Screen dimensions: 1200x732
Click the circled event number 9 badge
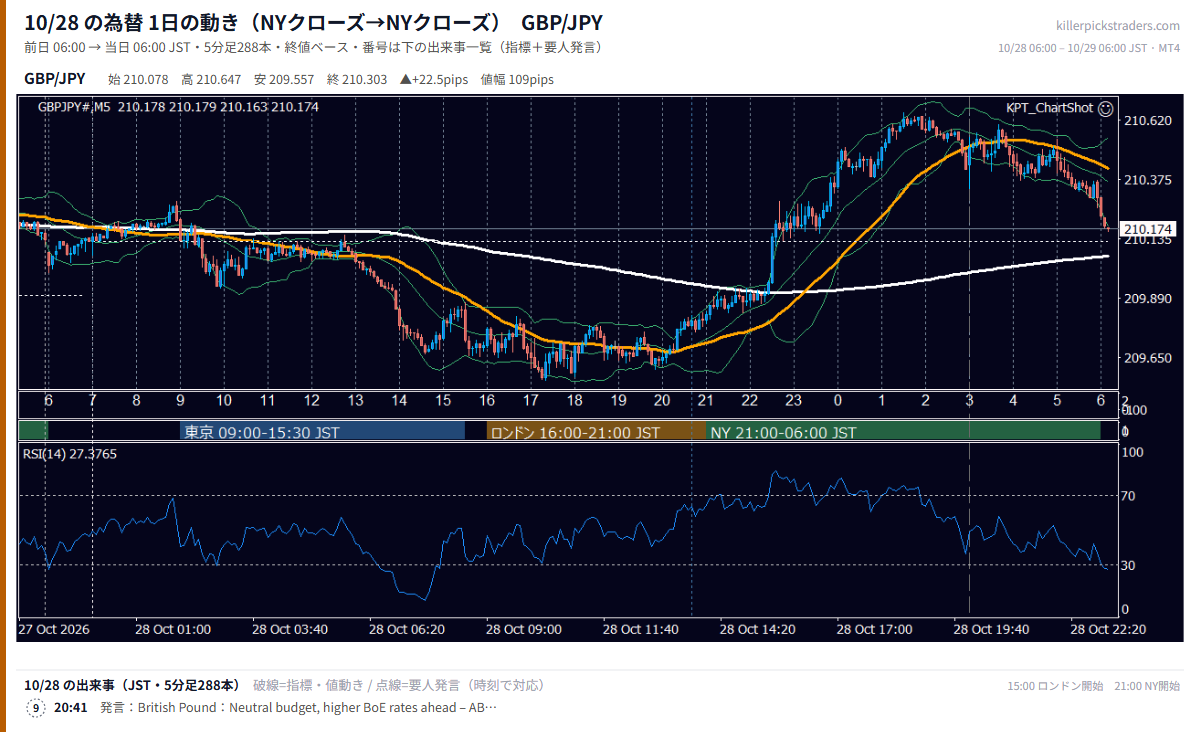point(36,708)
